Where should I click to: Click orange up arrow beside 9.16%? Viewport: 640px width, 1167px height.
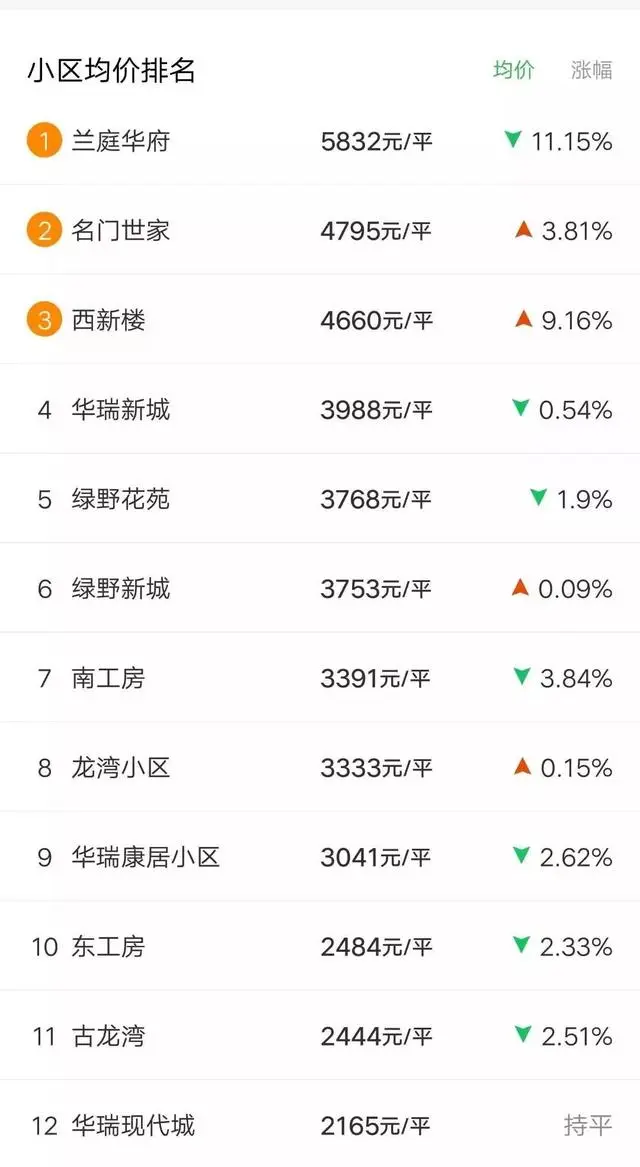524,319
